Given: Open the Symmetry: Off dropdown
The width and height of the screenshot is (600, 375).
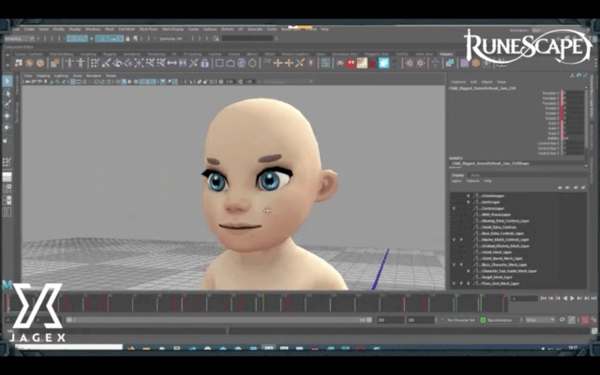Looking at the screenshot, I should [x=171, y=39].
